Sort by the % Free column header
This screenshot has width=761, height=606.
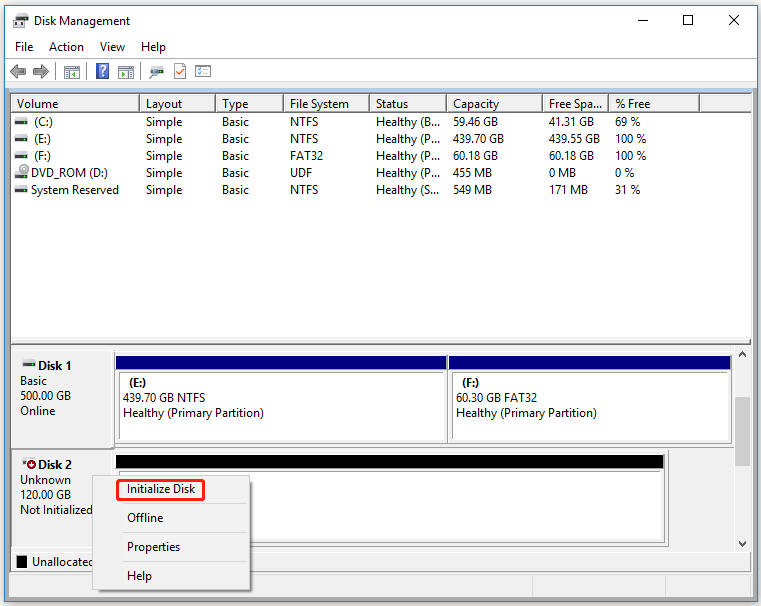click(x=654, y=104)
